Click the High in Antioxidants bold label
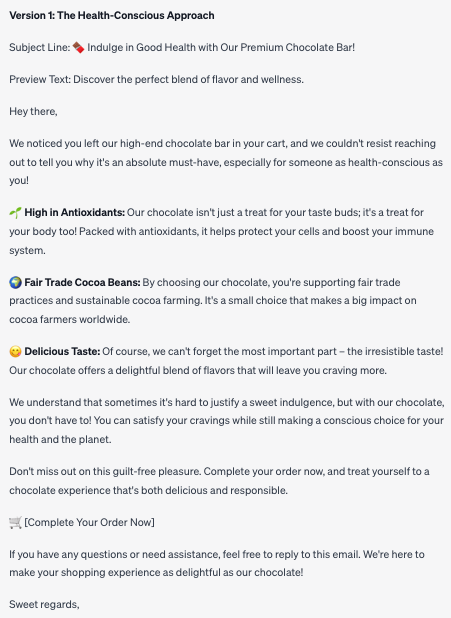This screenshot has height=618, width=451. click(75, 212)
